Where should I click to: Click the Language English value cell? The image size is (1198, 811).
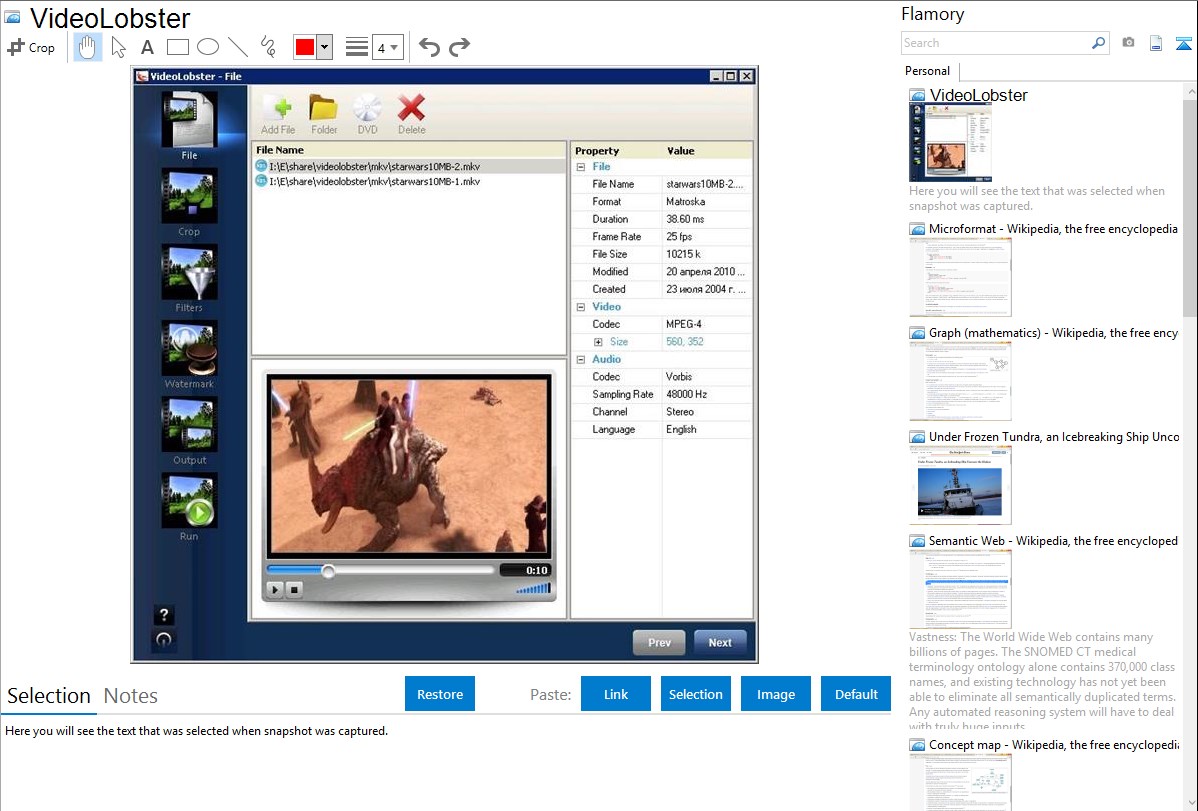click(707, 430)
